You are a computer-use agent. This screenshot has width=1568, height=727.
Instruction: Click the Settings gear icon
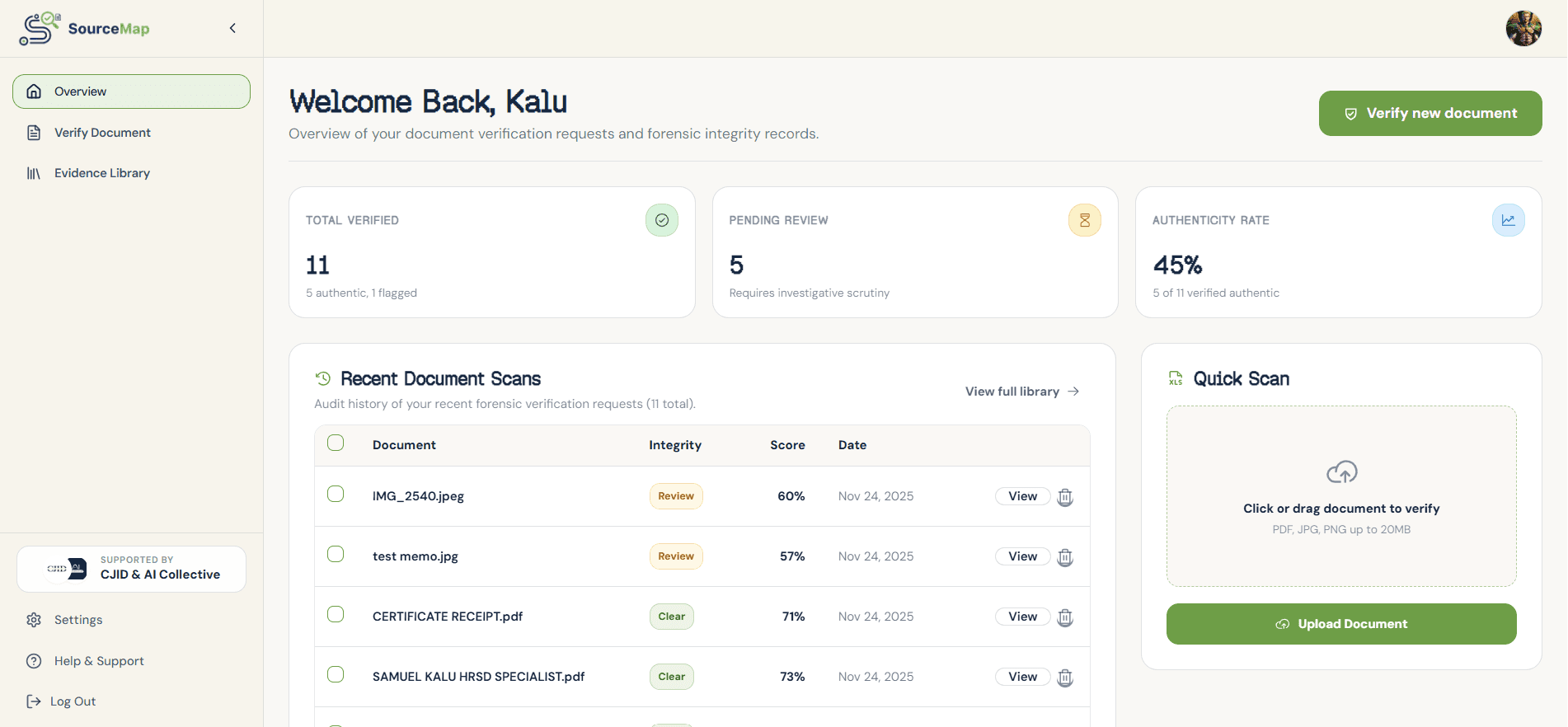34,620
